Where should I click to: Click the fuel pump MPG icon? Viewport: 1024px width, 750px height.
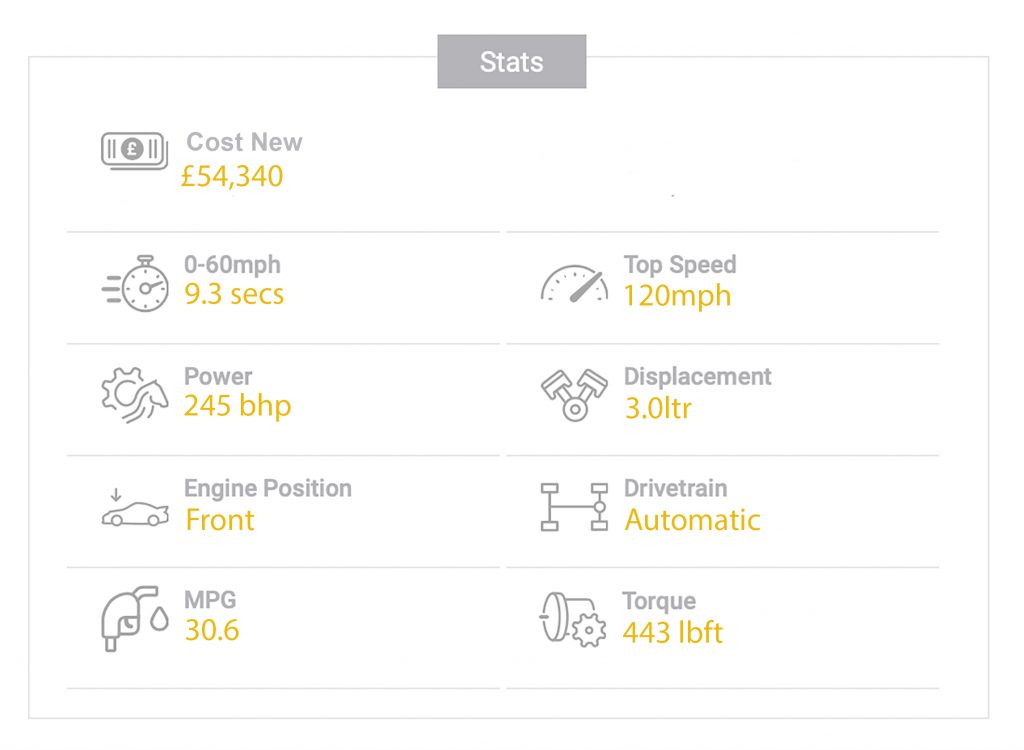coord(135,619)
